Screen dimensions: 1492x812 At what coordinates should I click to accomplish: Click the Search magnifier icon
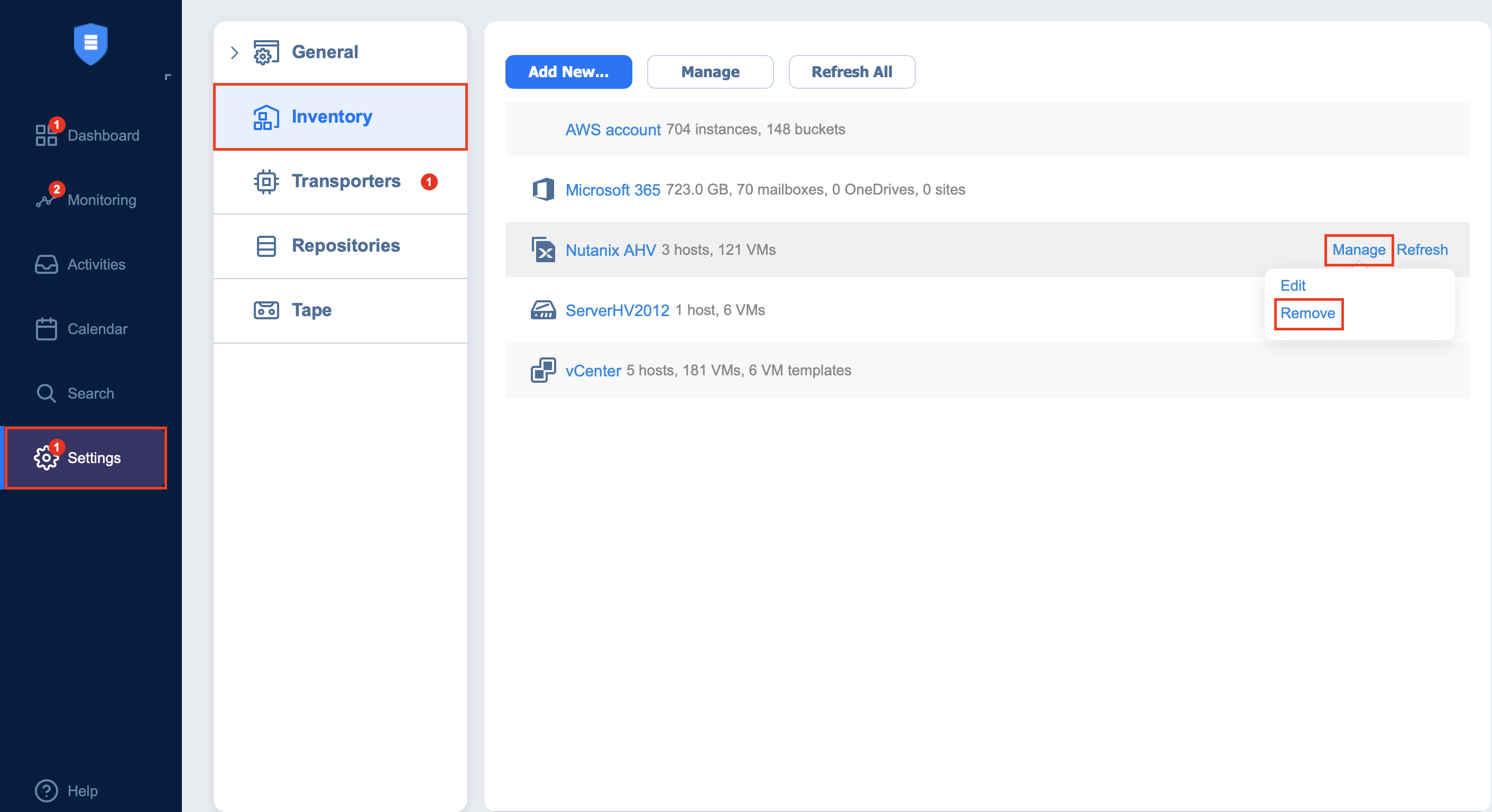(x=46, y=393)
